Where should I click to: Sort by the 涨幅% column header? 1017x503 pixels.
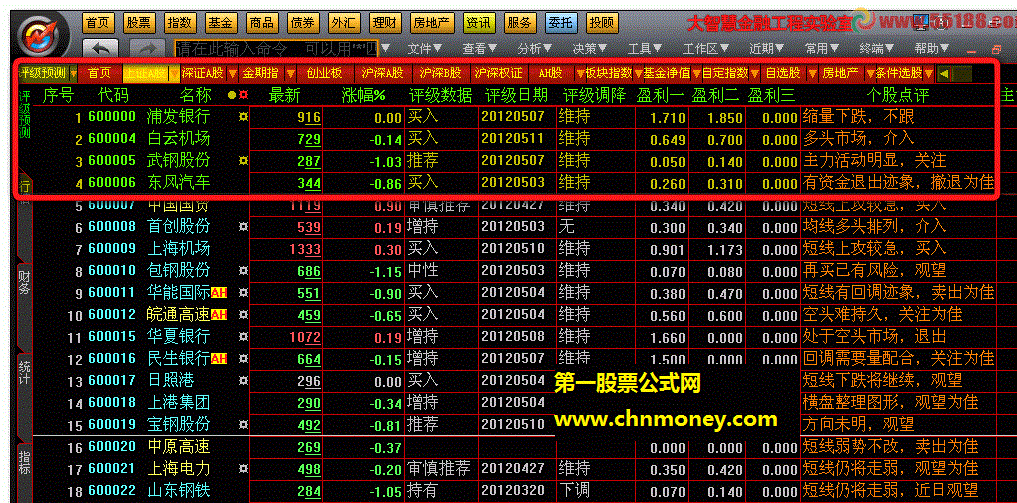pos(364,95)
